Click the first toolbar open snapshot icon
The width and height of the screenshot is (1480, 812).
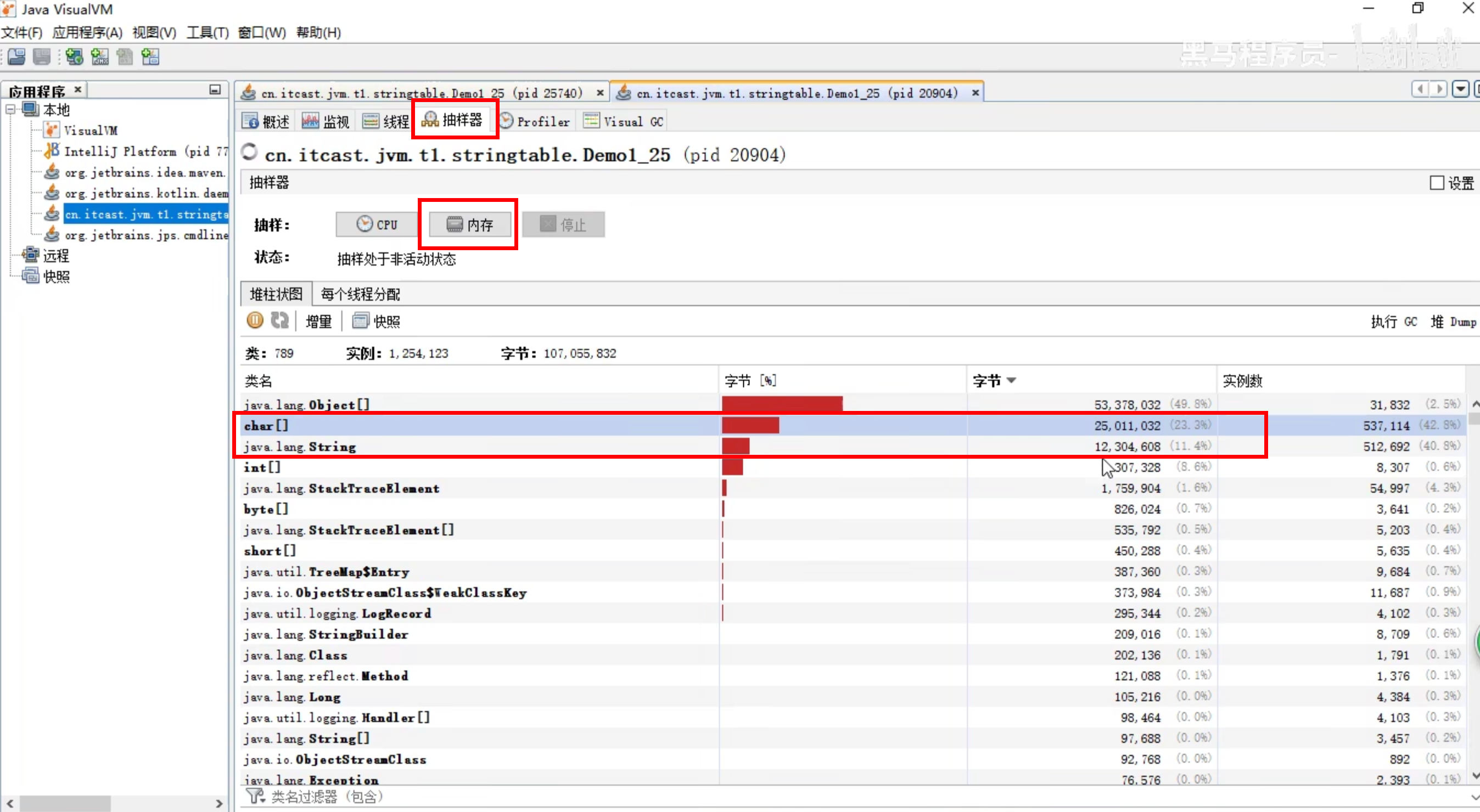(16, 57)
